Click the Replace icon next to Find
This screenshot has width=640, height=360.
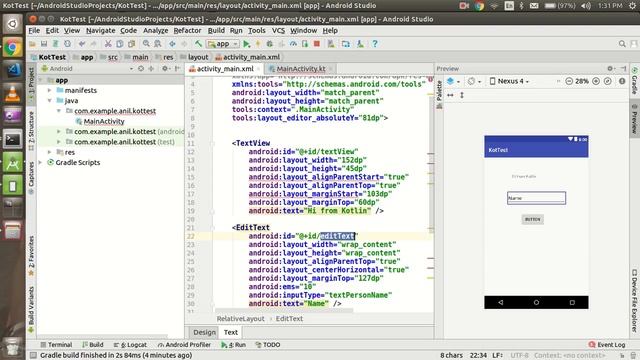click(158, 44)
